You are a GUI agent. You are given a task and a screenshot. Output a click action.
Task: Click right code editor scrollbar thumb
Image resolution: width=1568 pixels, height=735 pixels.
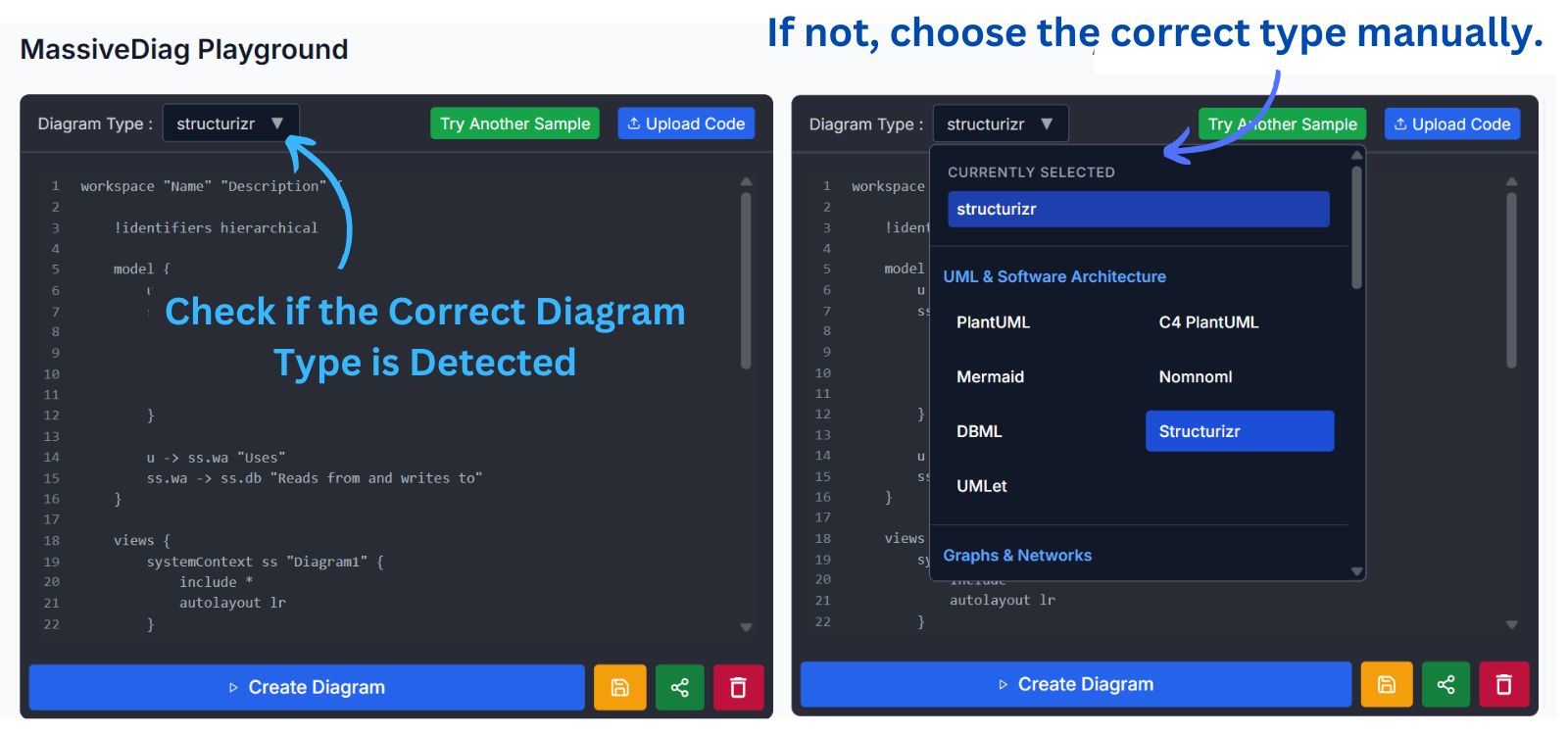tap(1511, 280)
